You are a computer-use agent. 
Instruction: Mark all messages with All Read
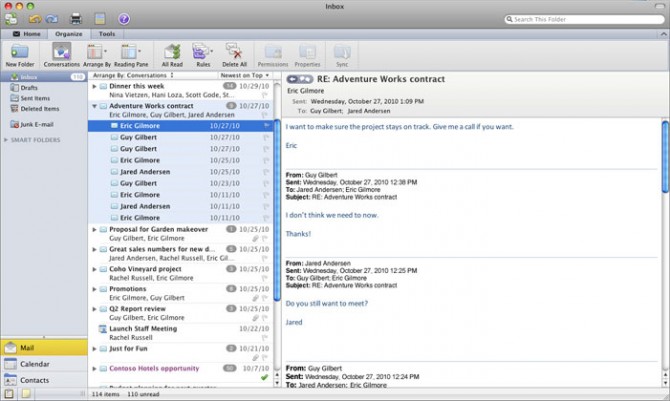tap(171, 52)
